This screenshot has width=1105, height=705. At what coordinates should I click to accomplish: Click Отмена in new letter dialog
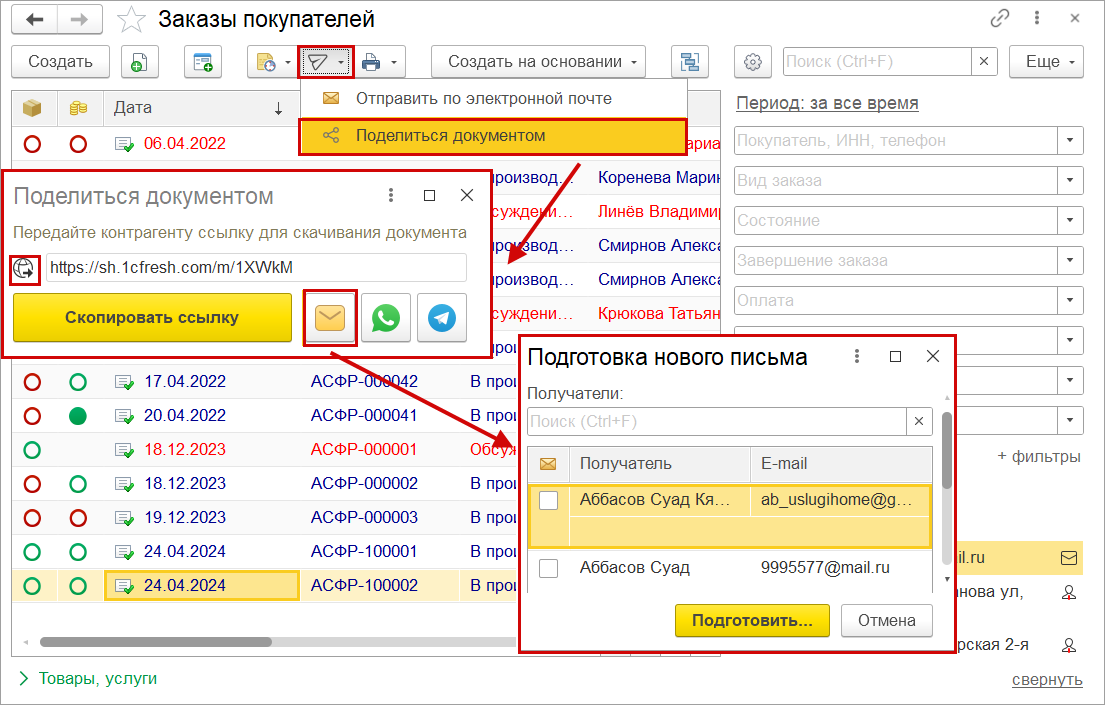[887, 620]
